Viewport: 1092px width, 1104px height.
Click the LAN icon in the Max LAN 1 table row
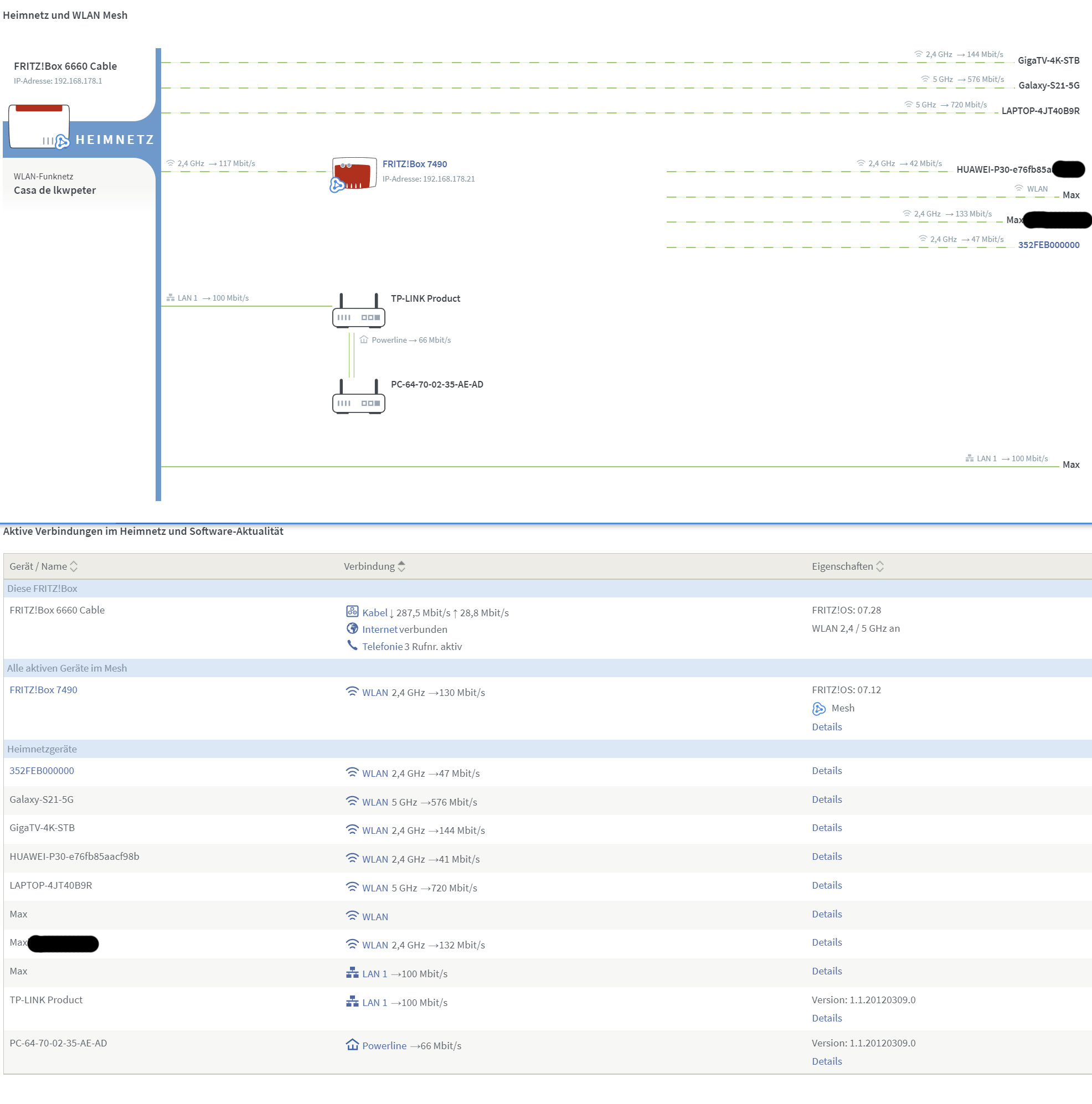353,973
